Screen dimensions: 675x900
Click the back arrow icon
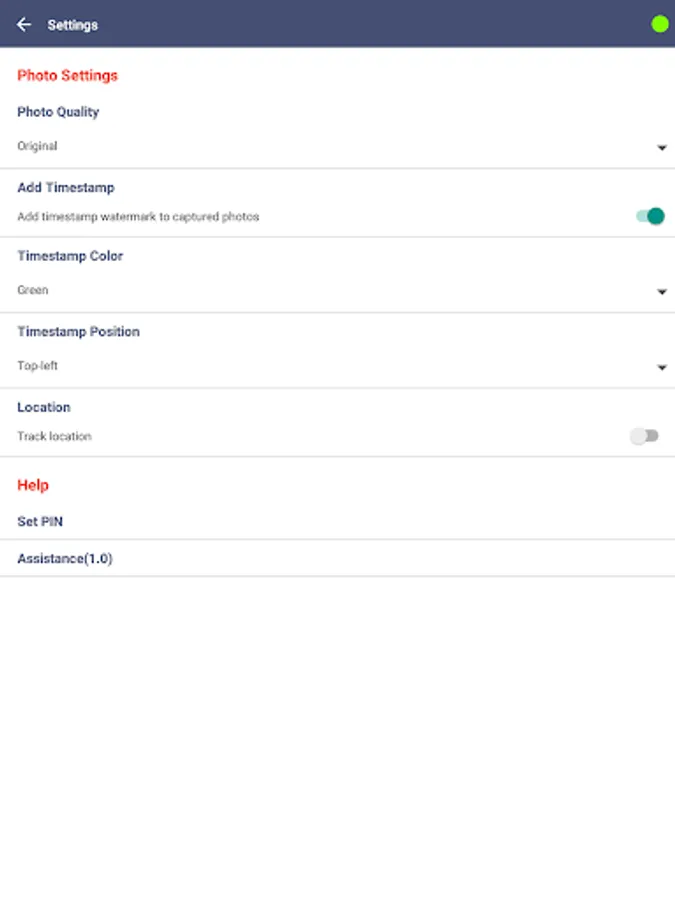24,25
